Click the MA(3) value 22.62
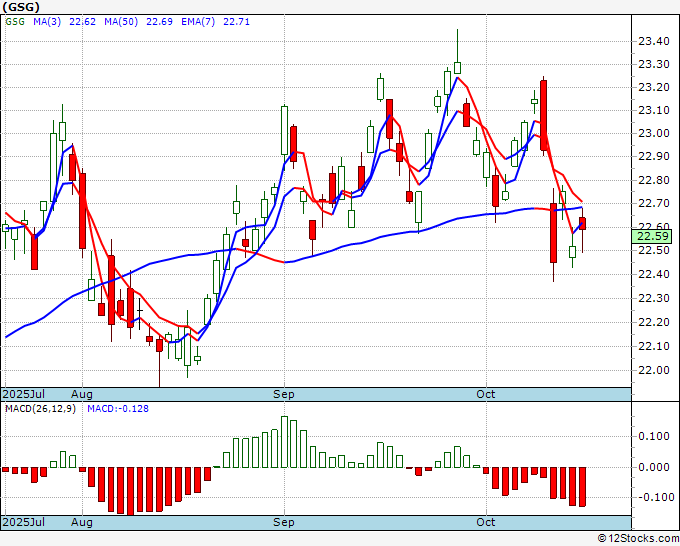Screen dimensions: 680x546 (x=82, y=22)
